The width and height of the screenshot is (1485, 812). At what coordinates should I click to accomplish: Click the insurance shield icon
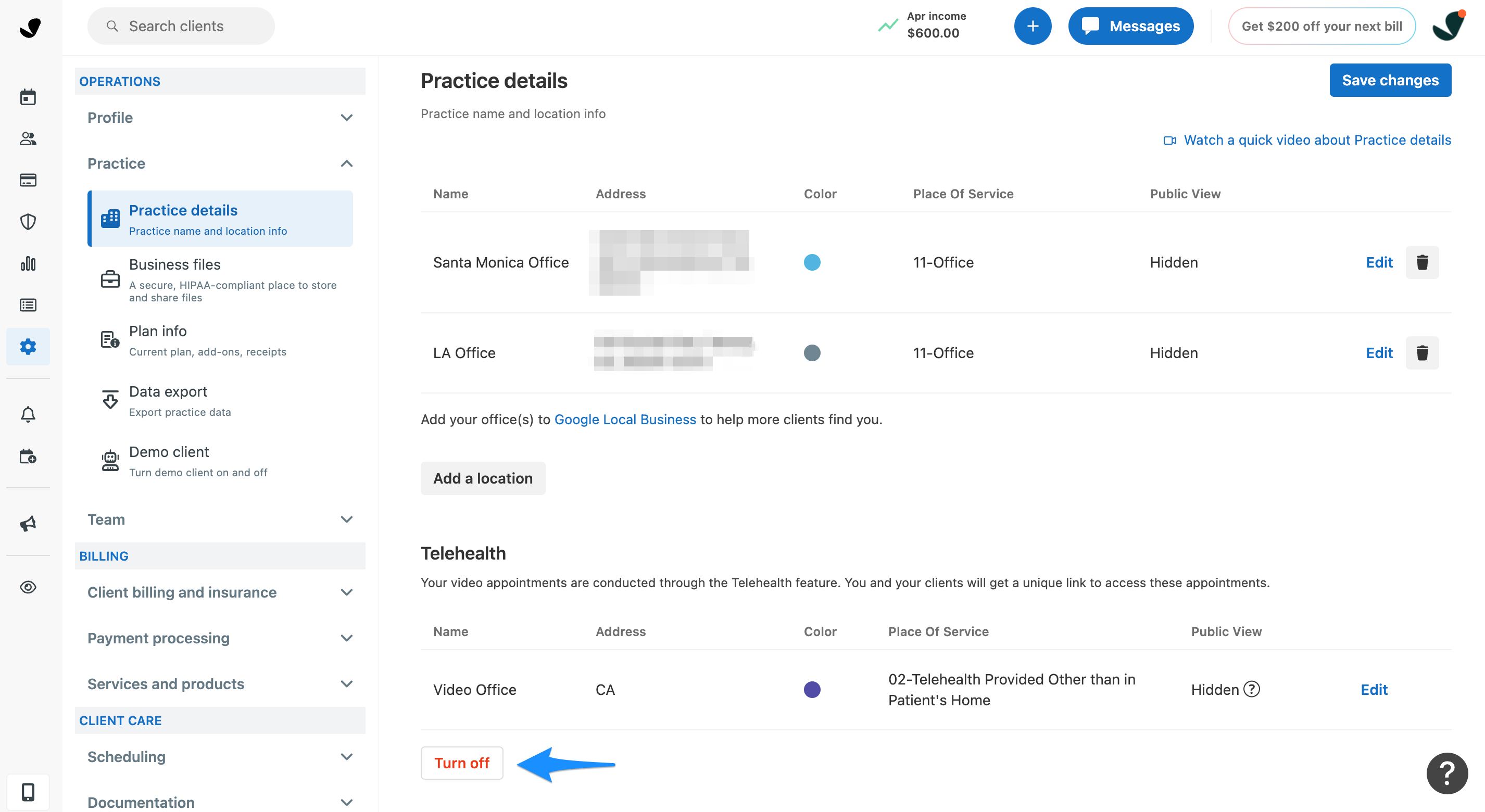coord(28,222)
